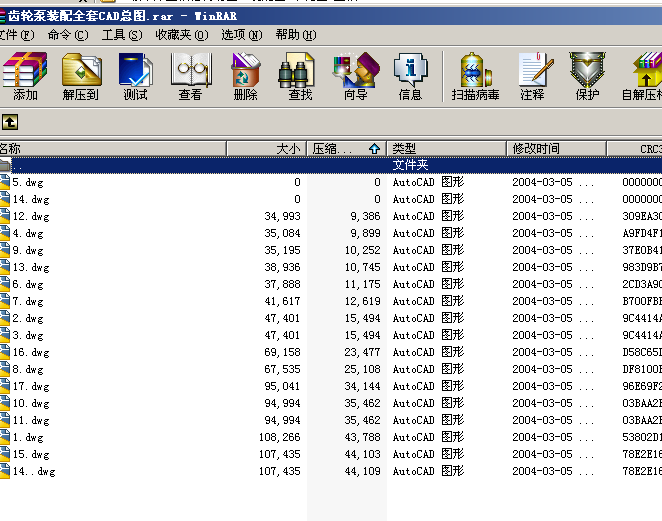Go up one folder level arrow button
662x521 pixels.
coord(10,122)
